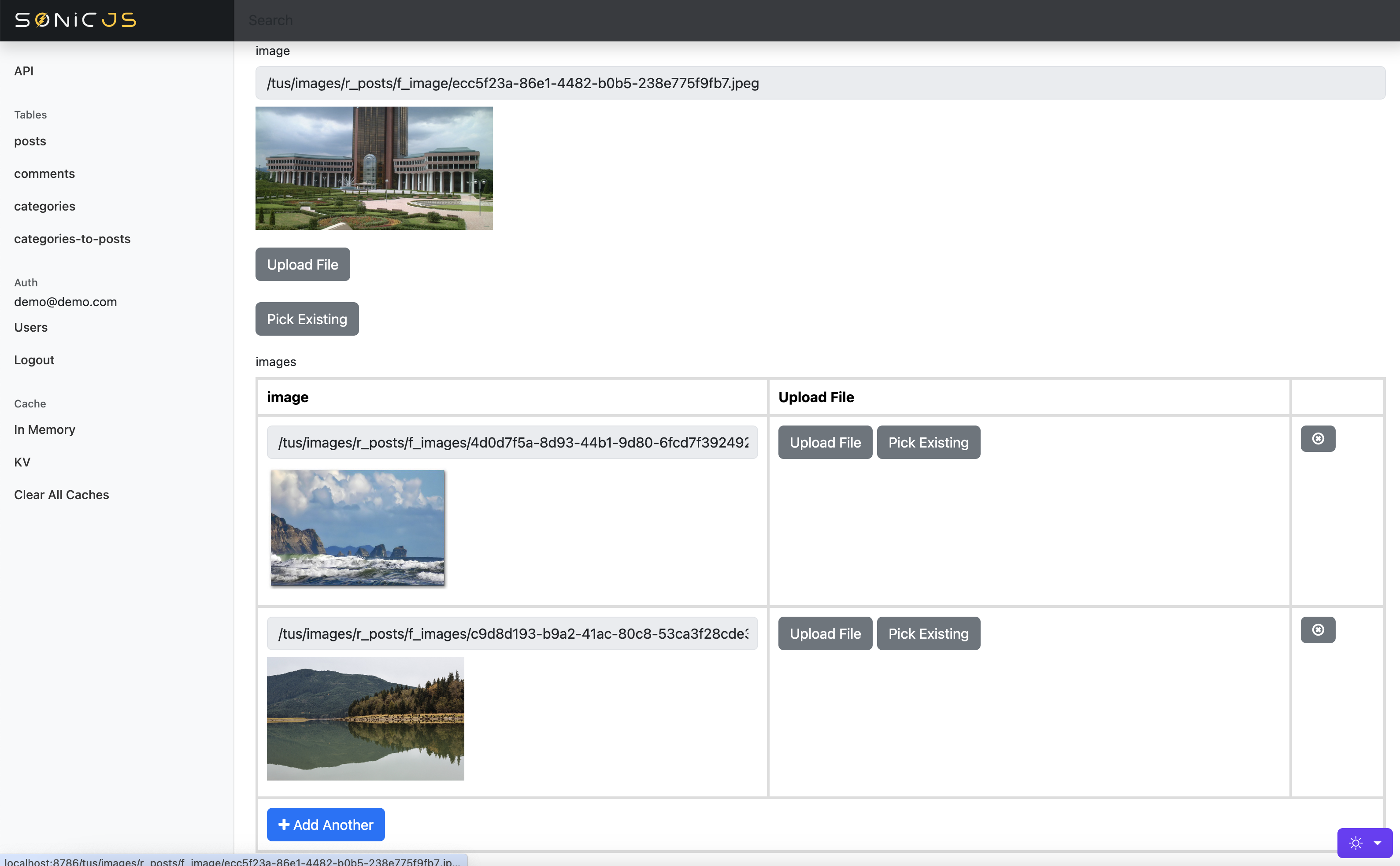1400x866 pixels.
Task: Click Pick Existing for the main image
Action: click(x=307, y=319)
